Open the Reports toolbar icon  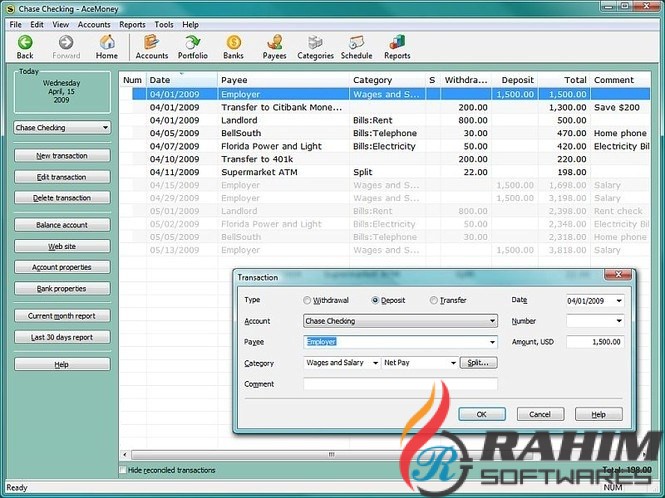point(397,47)
